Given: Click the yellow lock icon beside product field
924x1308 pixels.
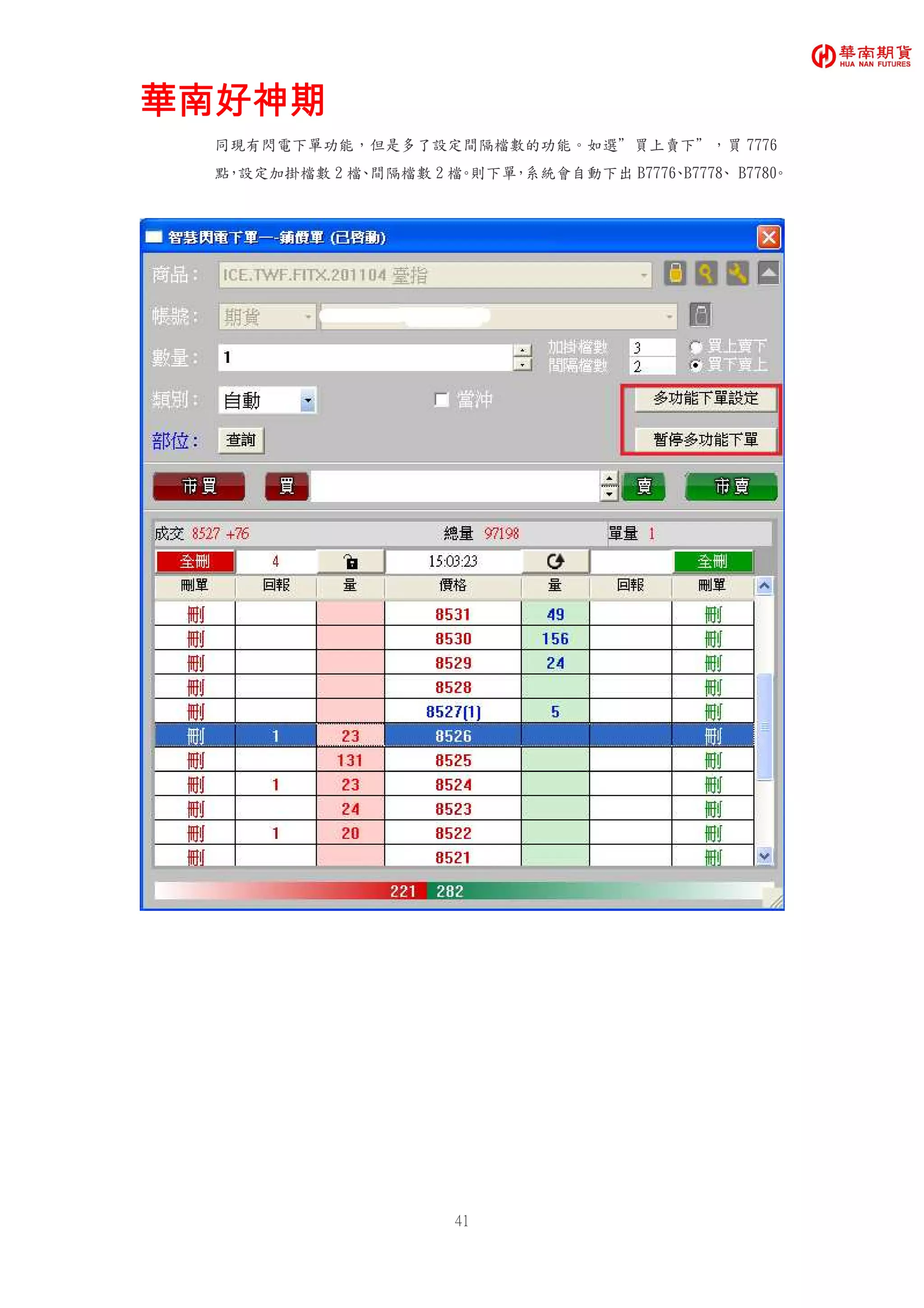Looking at the screenshot, I should pos(675,274).
